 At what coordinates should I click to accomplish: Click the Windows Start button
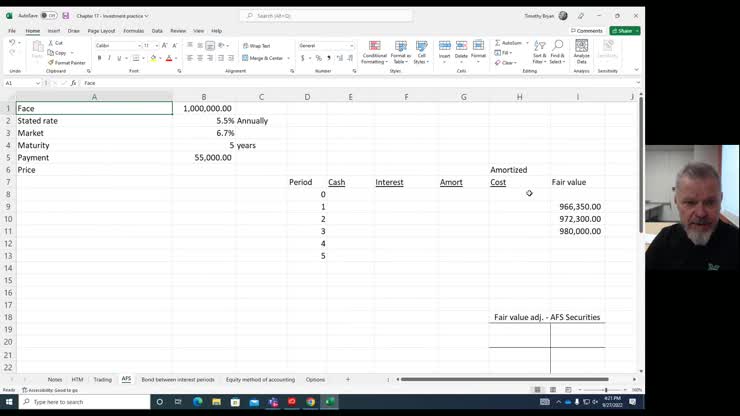[x=8, y=402]
